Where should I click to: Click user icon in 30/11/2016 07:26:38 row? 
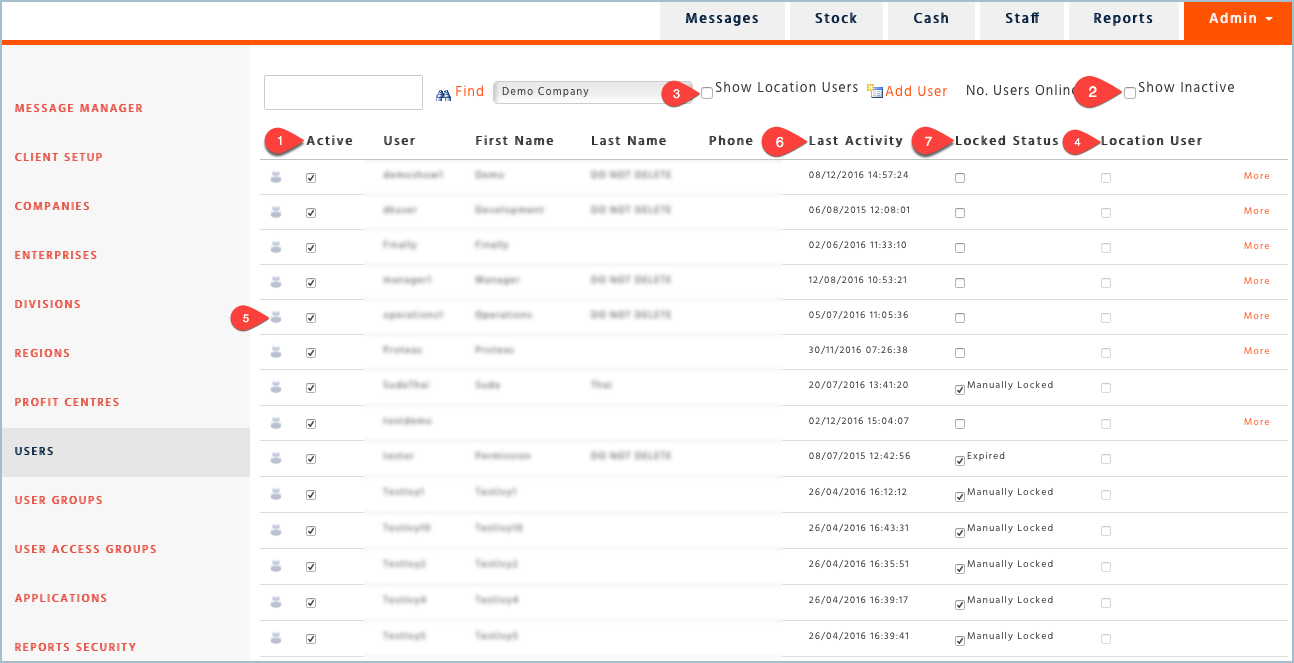276,352
